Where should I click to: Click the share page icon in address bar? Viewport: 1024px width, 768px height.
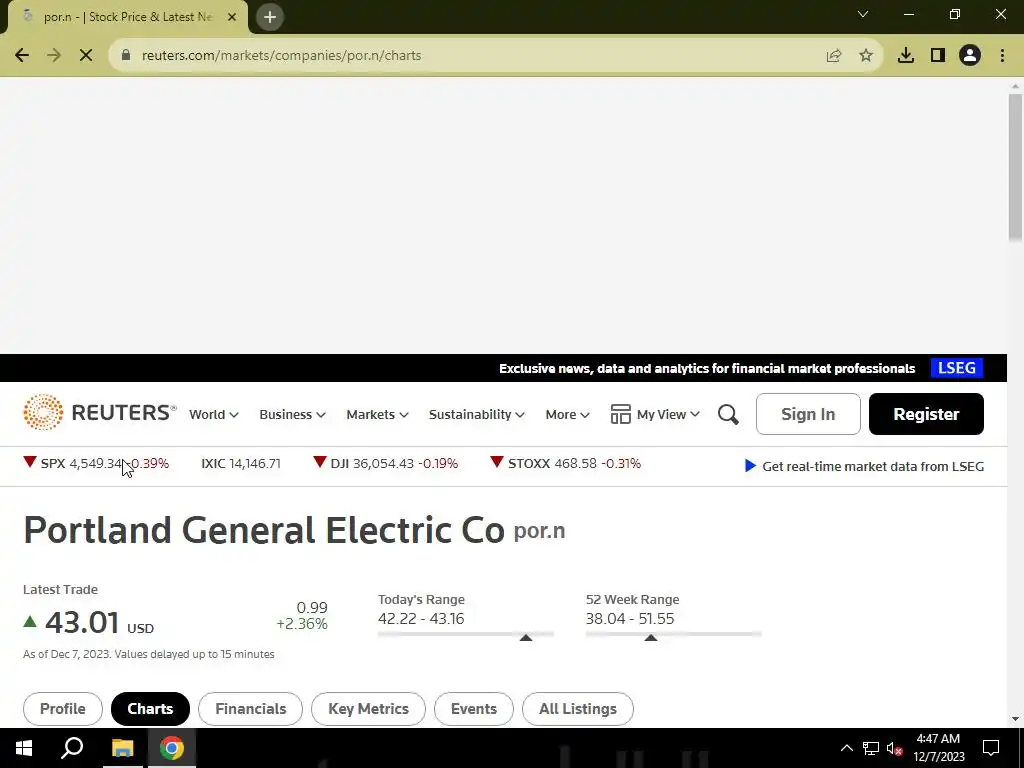834,56
